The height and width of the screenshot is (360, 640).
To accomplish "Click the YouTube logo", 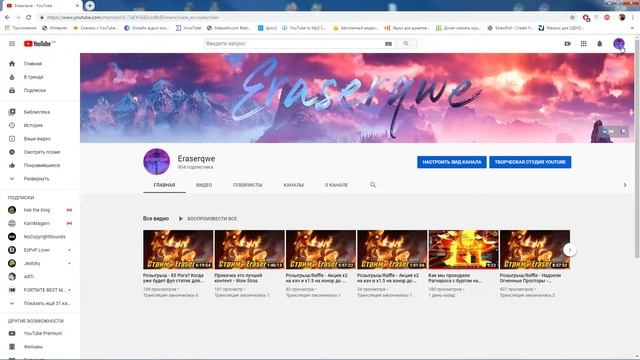I will [x=39, y=44].
